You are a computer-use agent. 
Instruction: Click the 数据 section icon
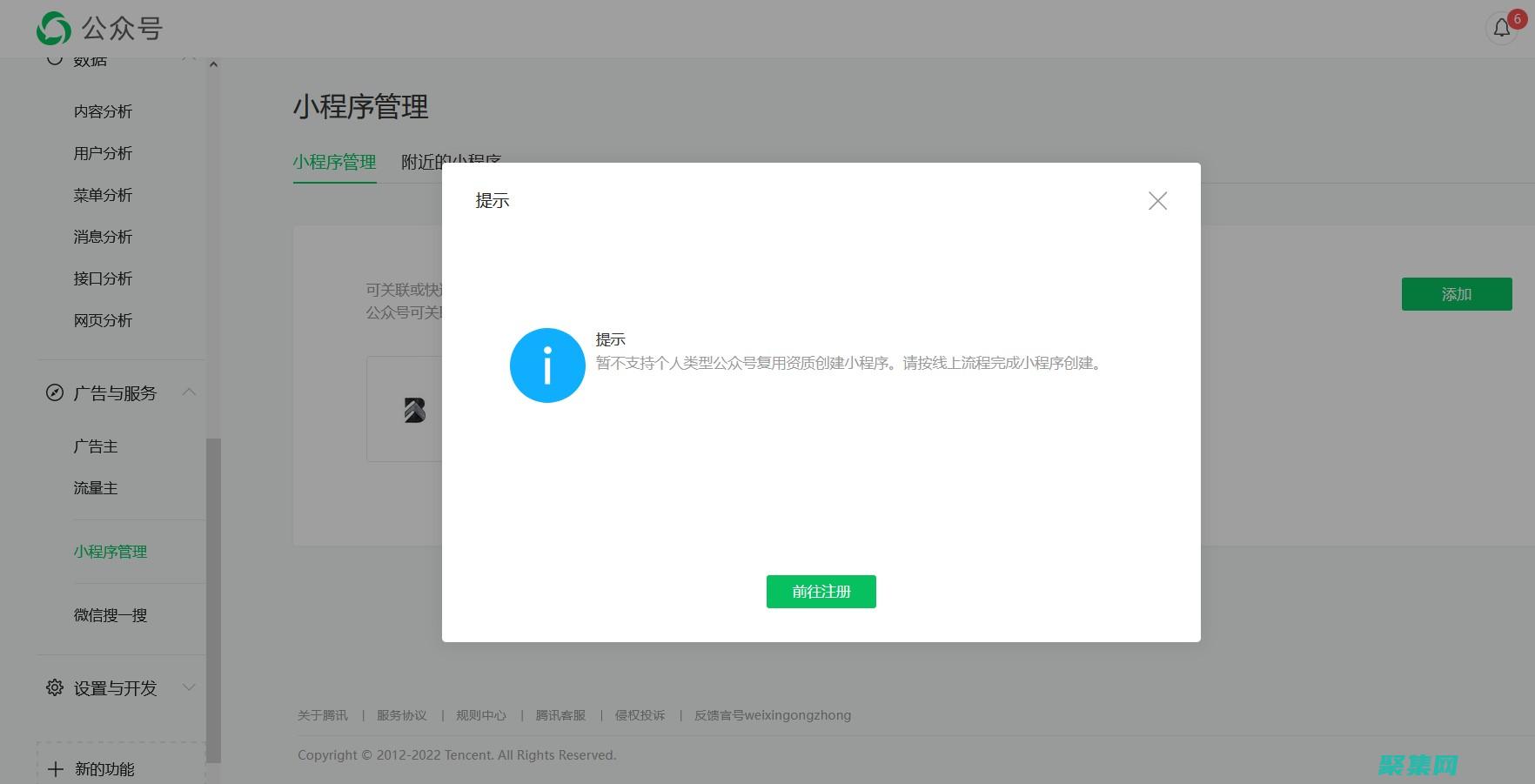[54, 57]
